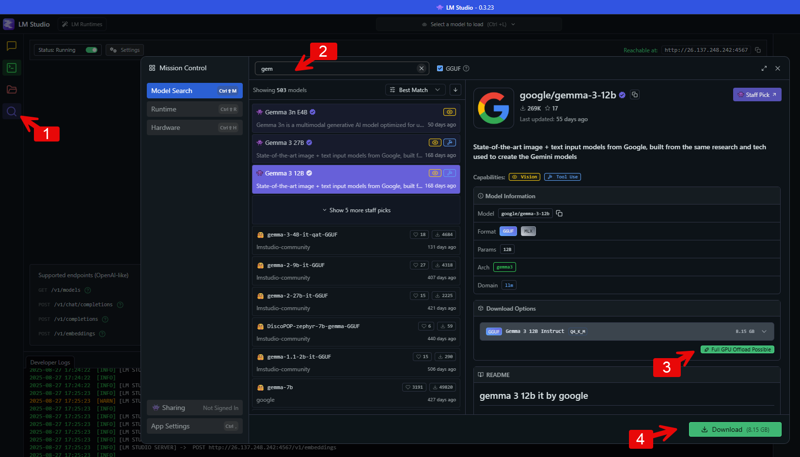Select Gemma 3 12B in results
800x457 pixels.
pos(356,180)
